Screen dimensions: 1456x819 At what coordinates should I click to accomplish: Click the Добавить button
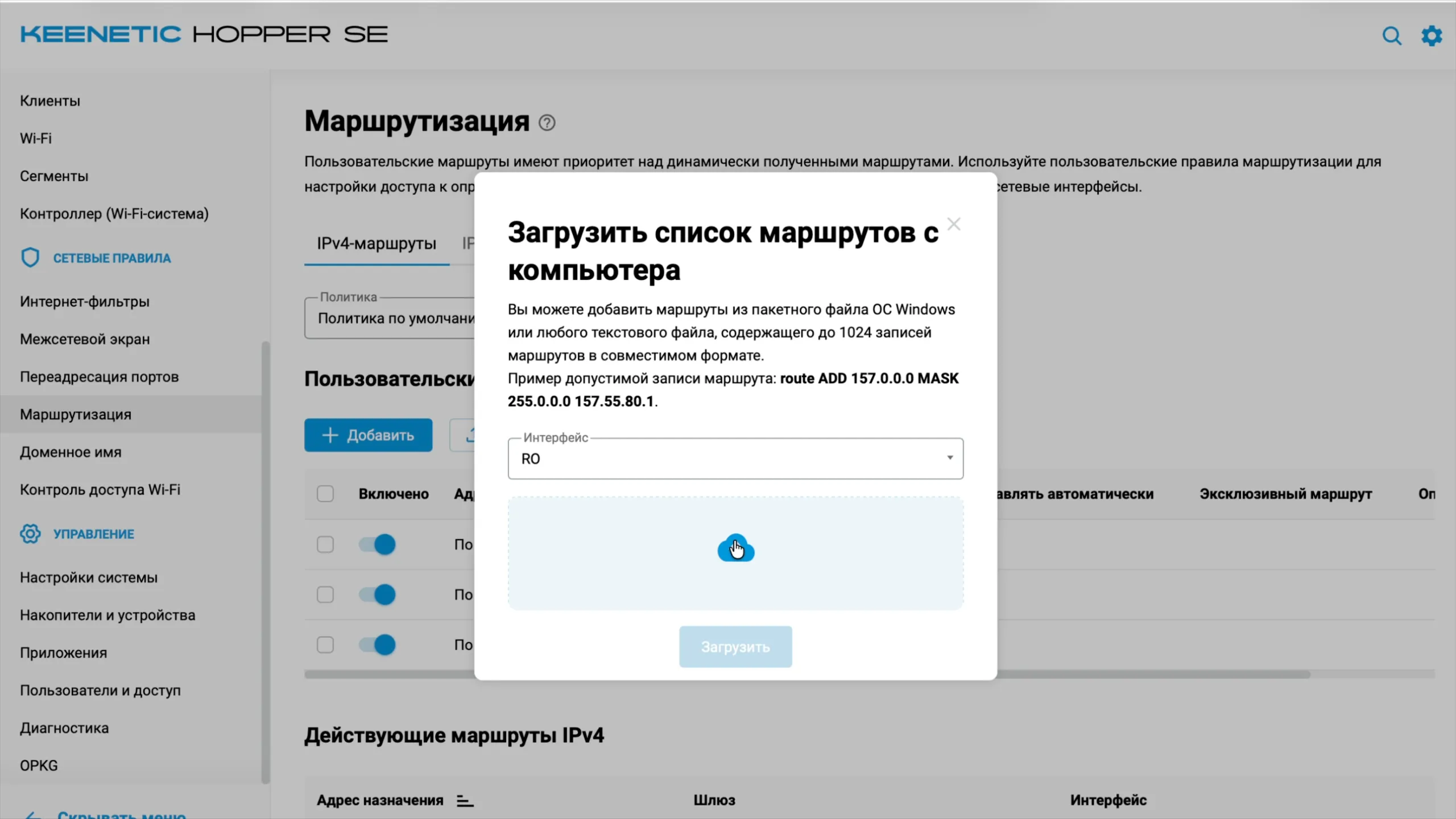(368, 435)
